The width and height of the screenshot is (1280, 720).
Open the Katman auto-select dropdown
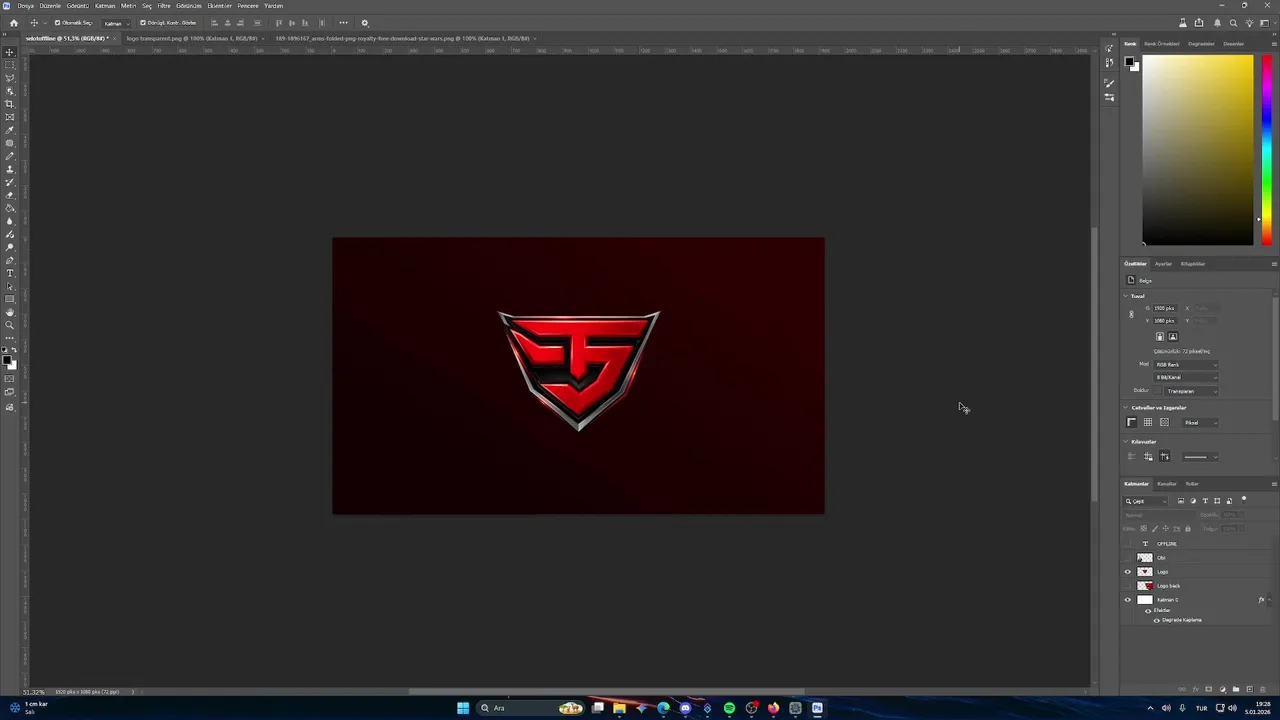115,23
